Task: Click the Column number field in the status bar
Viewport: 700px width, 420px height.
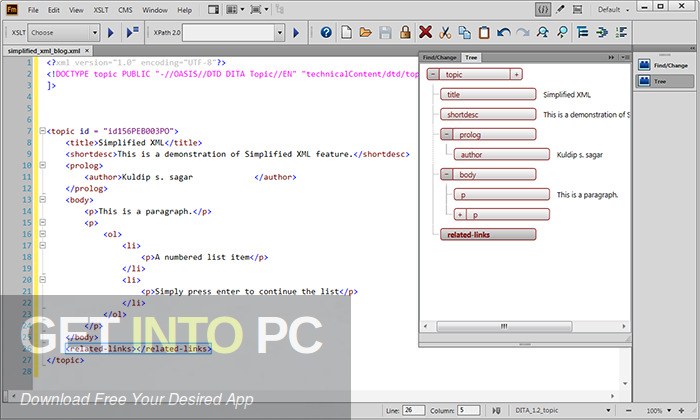Action: coord(469,410)
